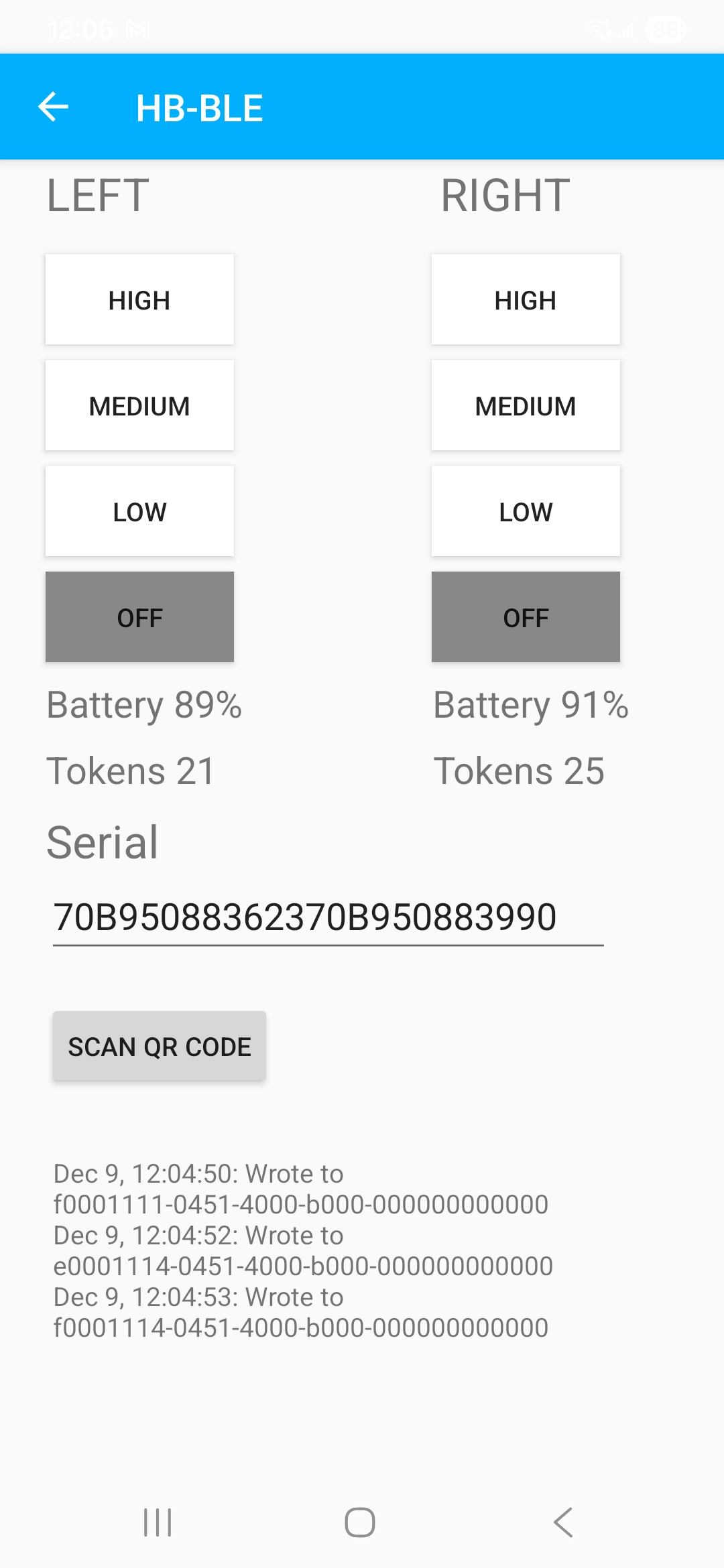This screenshot has width=724, height=1568.
Task: Tap the Wi-Fi status icon
Action: [597, 29]
